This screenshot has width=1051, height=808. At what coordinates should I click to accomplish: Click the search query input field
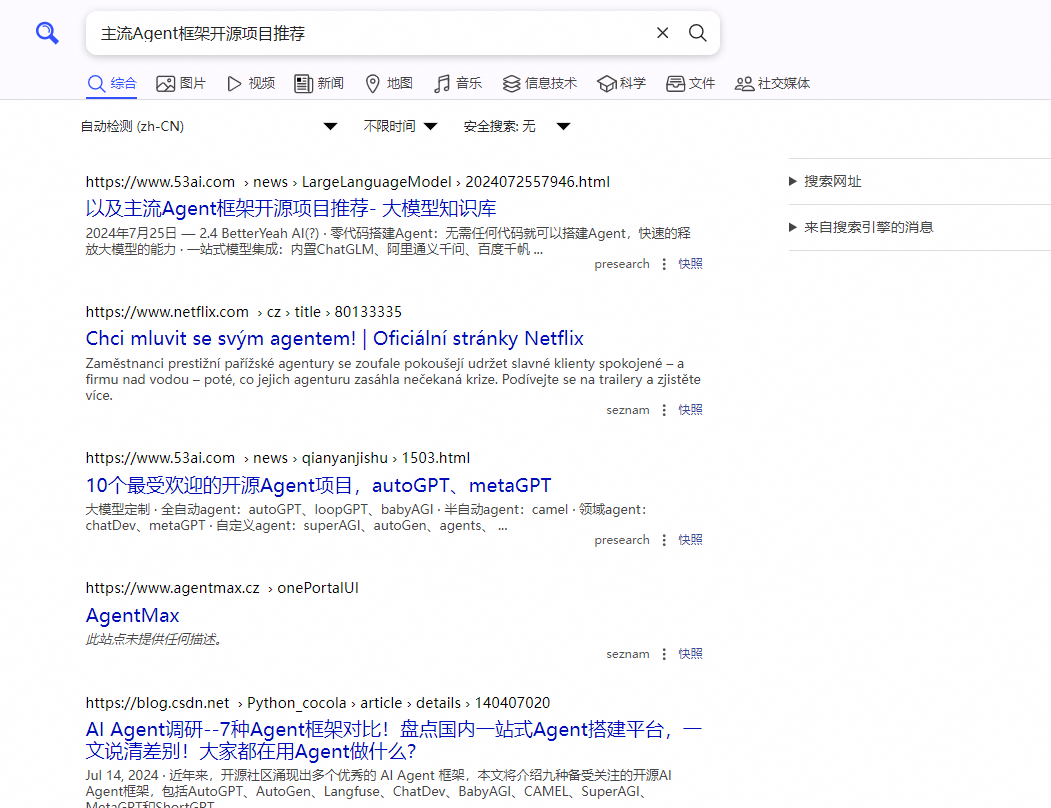(x=372, y=33)
